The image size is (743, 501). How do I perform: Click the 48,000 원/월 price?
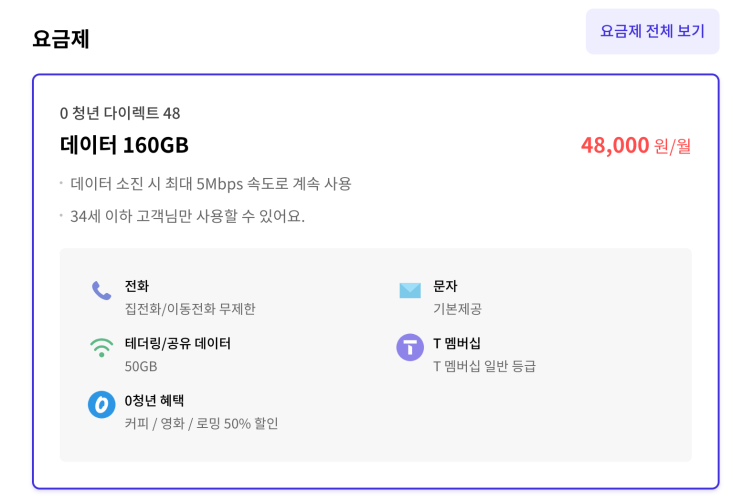635,145
